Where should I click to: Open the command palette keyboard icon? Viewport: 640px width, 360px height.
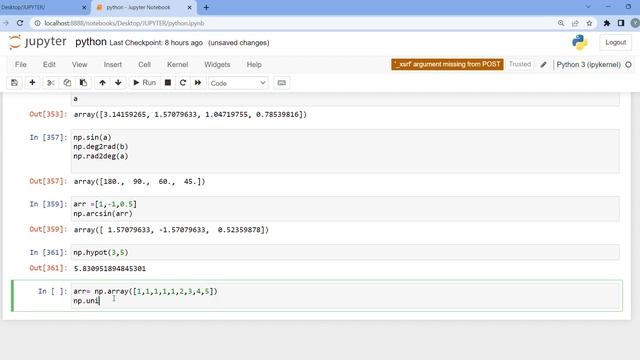click(x=282, y=83)
